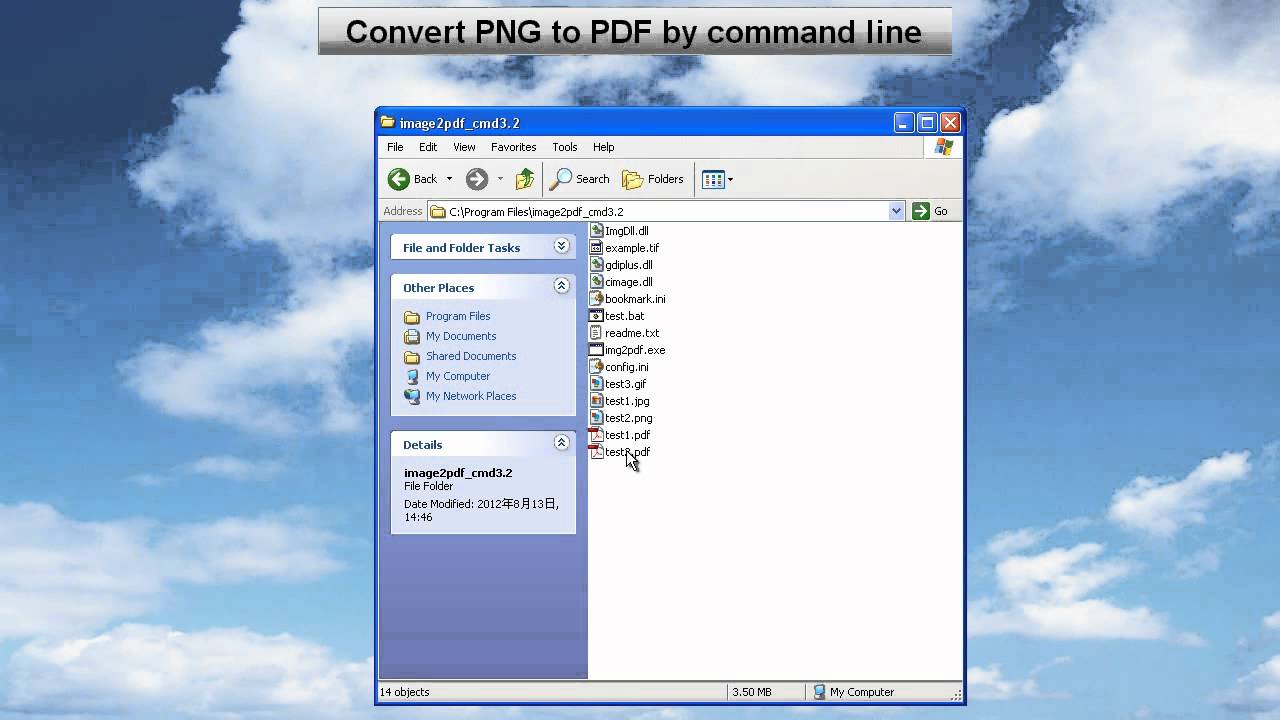Collapse the Other Places panel
The image size is (1280, 720).
[x=561, y=286]
